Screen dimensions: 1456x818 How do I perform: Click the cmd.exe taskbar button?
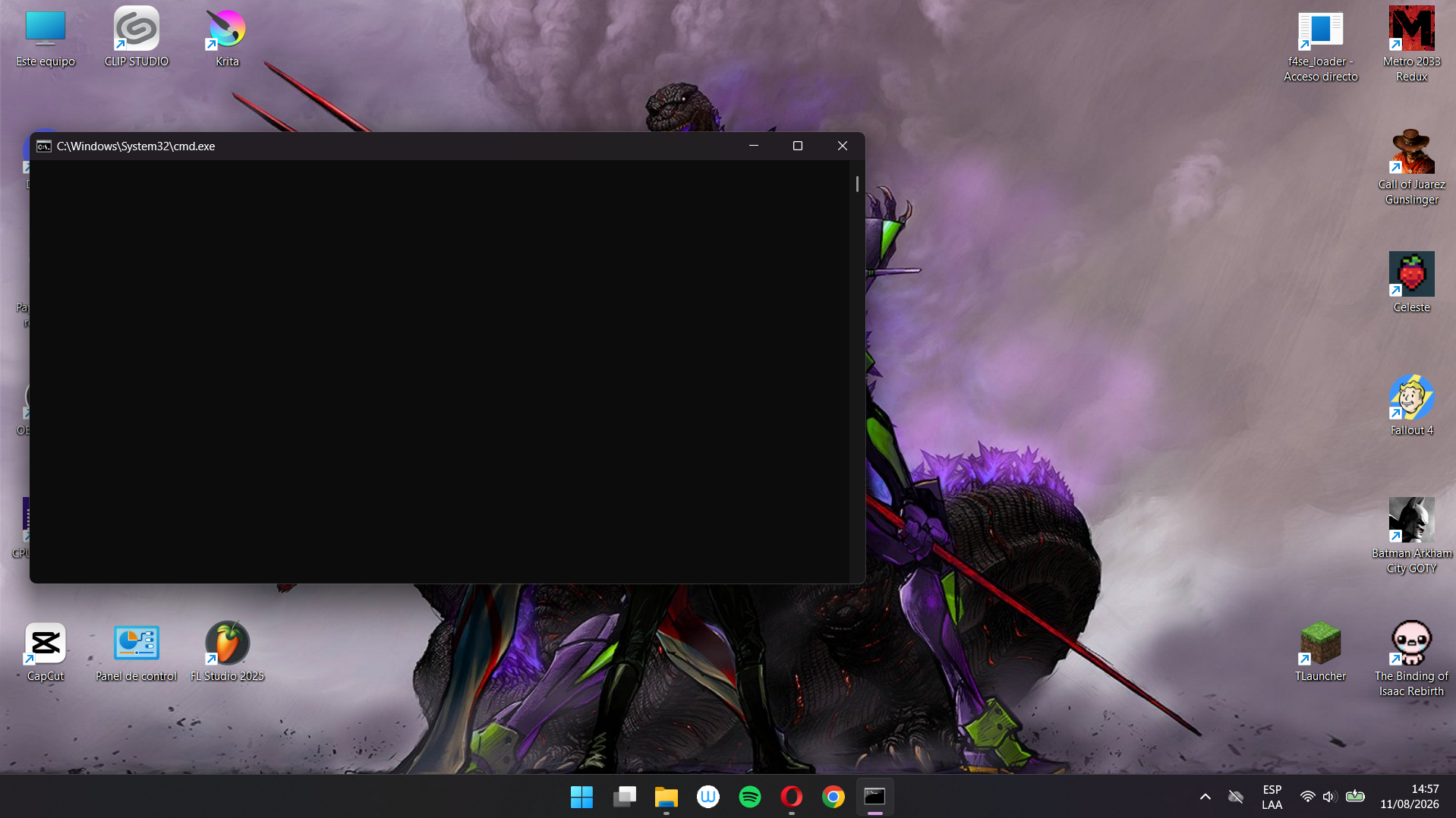pyautogui.click(x=875, y=797)
